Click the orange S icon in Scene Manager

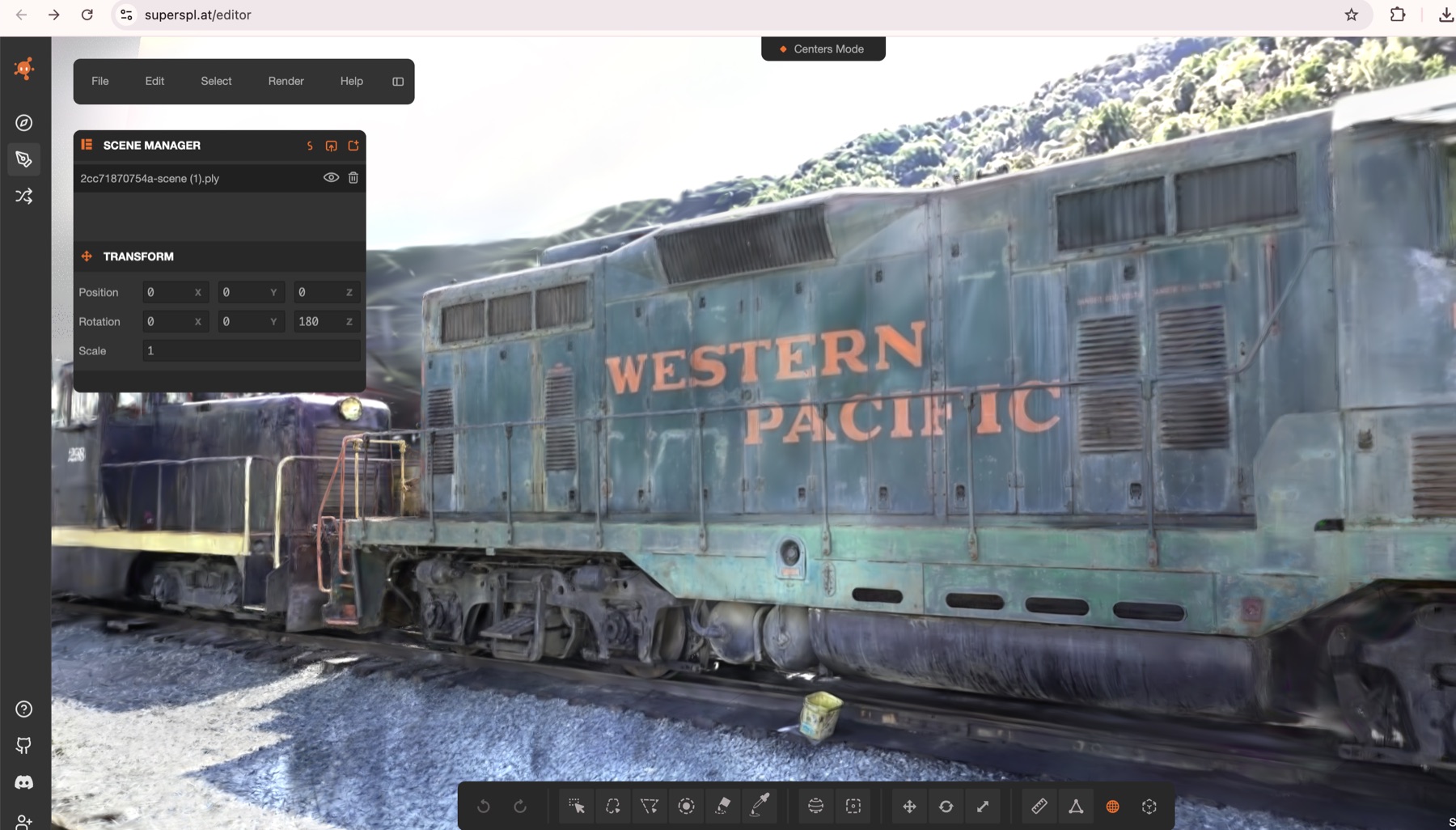[x=310, y=146]
